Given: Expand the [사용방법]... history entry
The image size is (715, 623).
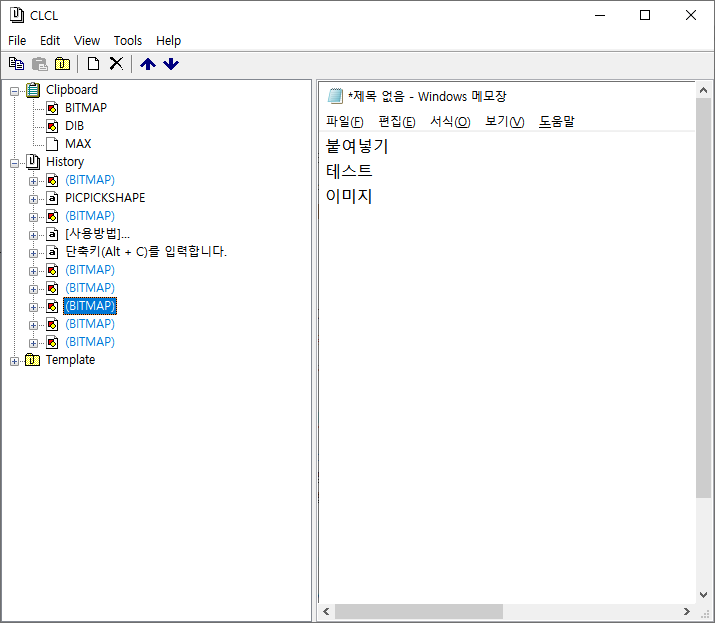Looking at the screenshot, I should coord(33,235).
